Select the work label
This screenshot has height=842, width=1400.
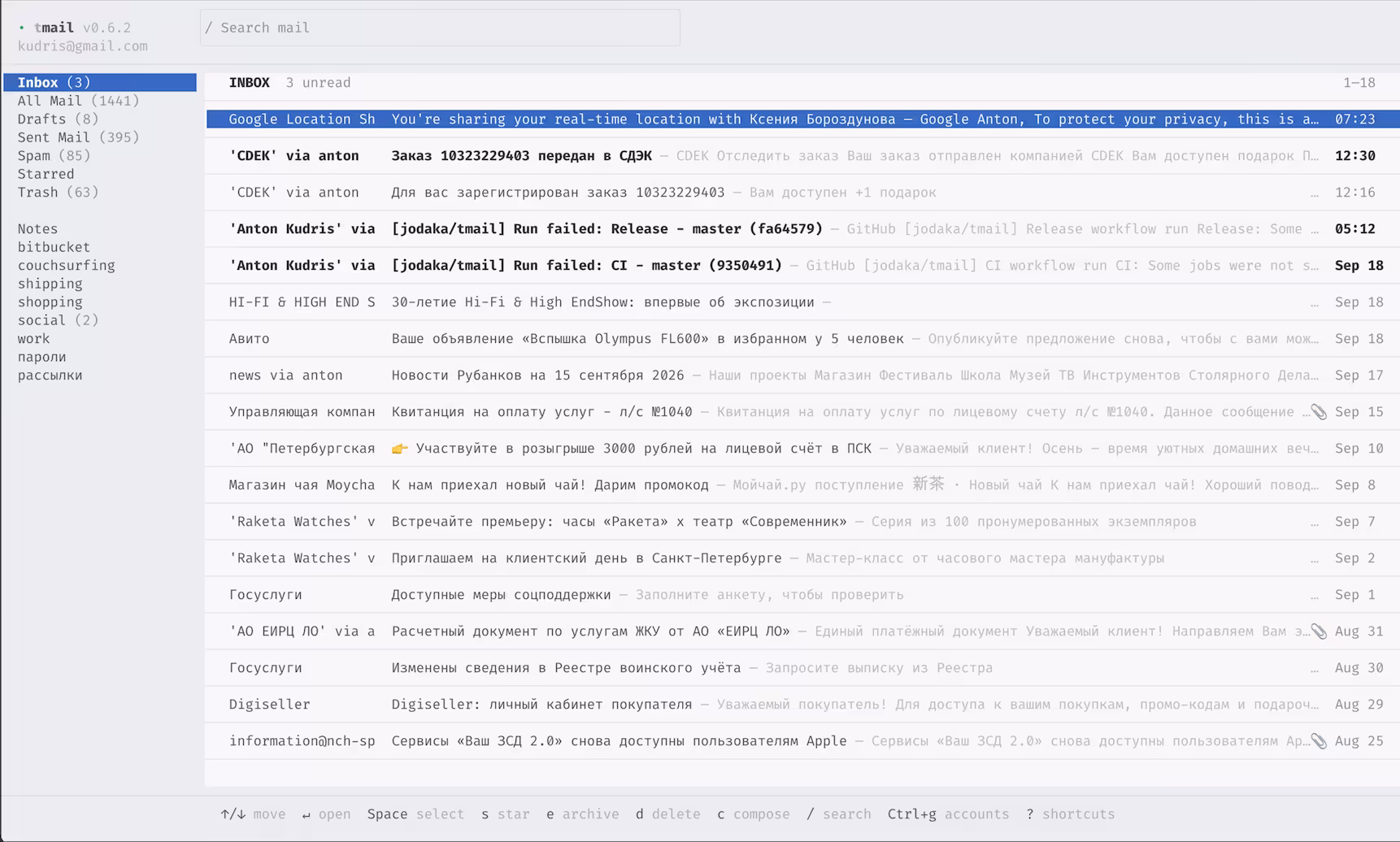[x=33, y=338]
